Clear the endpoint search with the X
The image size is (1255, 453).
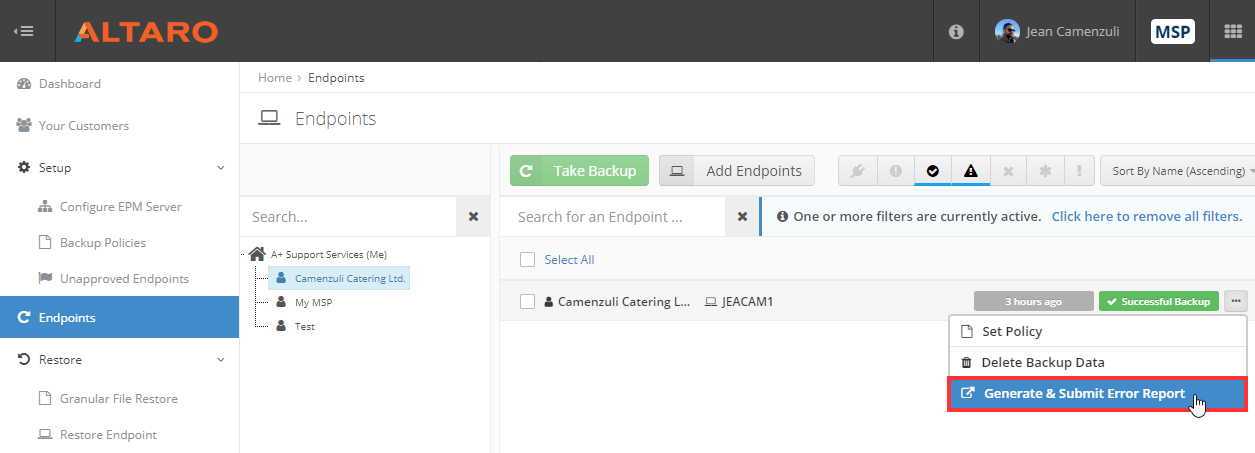[x=742, y=216]
